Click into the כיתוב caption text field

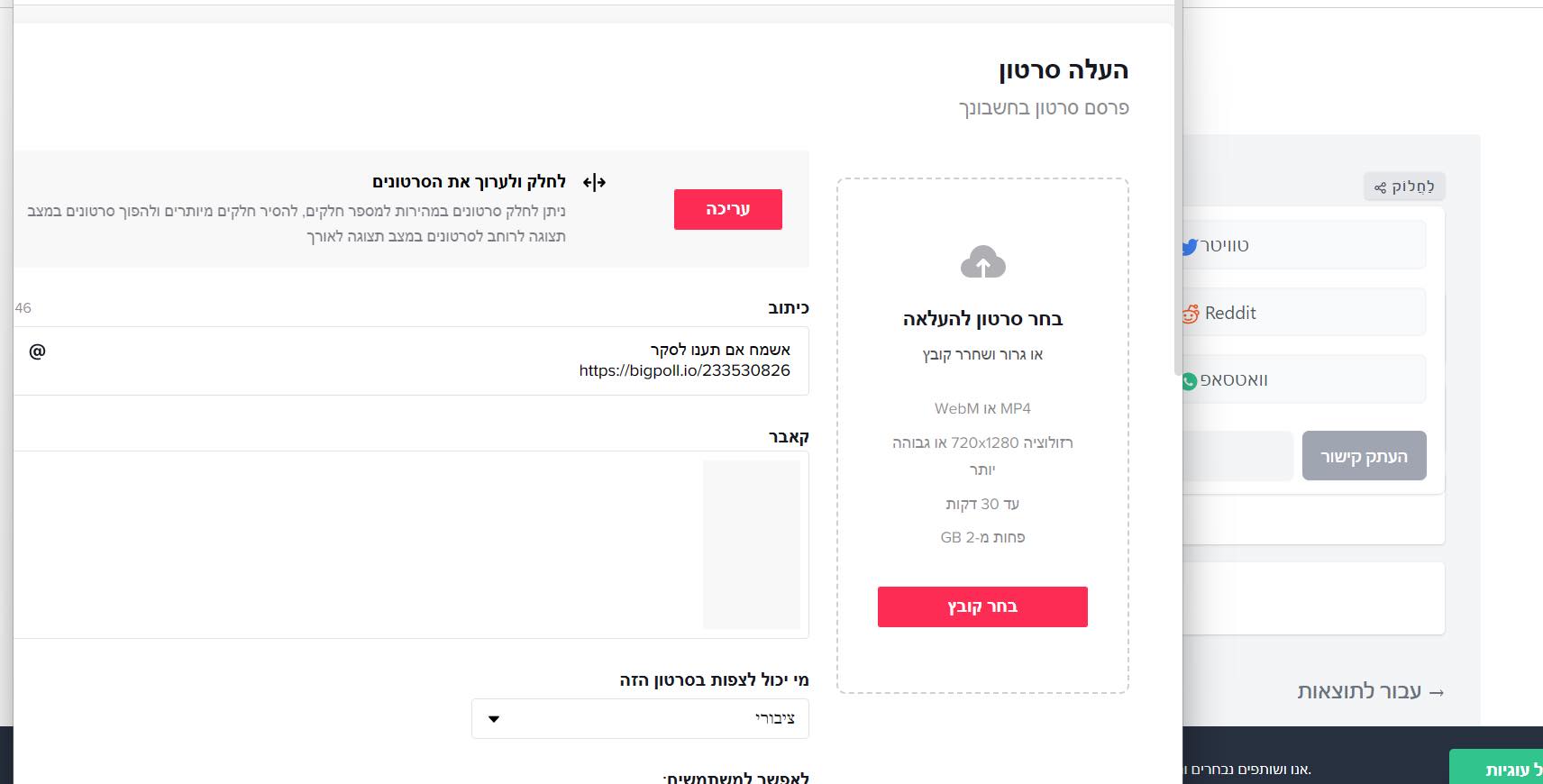[415, 360]
